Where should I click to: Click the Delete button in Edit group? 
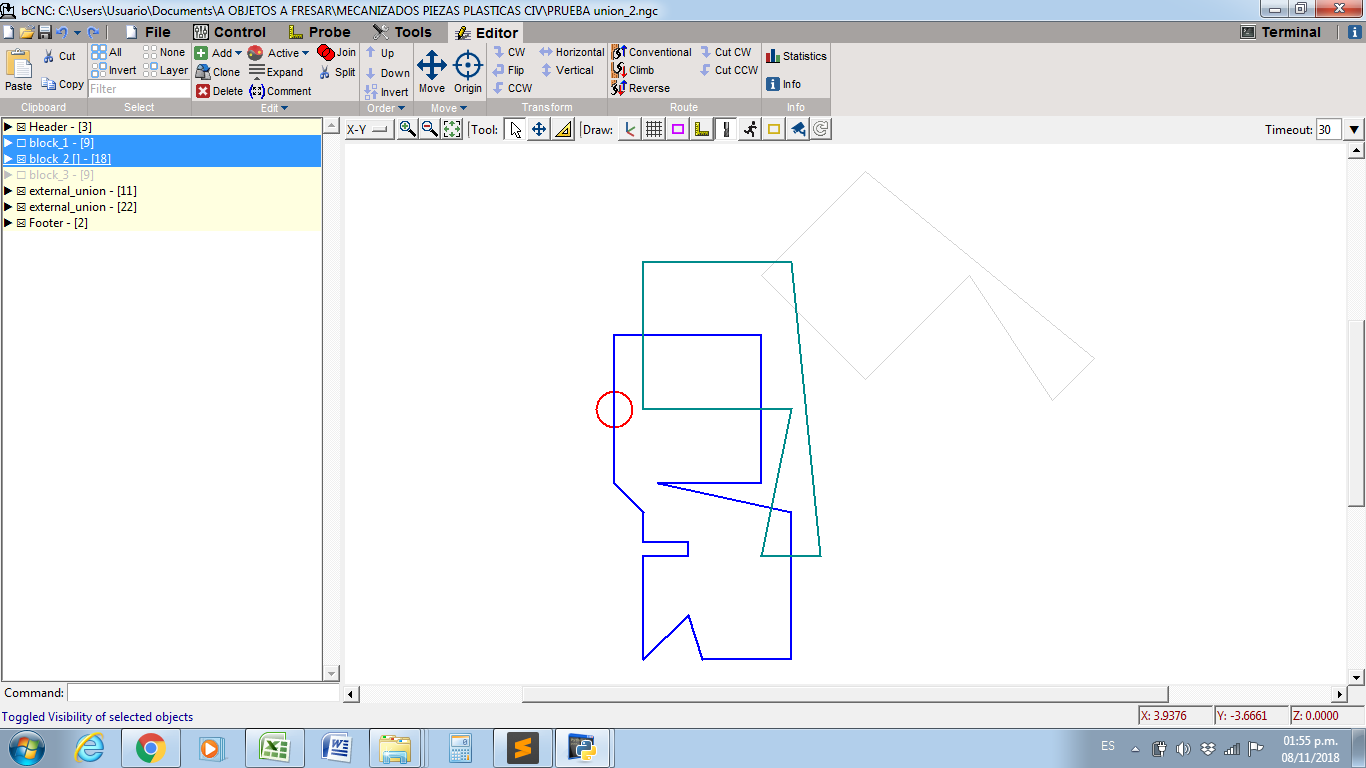(x=219, y=91)
